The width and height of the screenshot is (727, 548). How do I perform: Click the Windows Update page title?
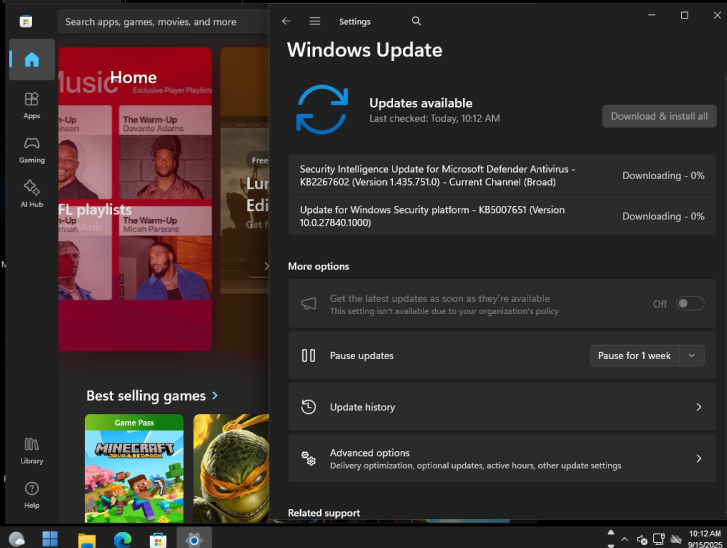364,50
